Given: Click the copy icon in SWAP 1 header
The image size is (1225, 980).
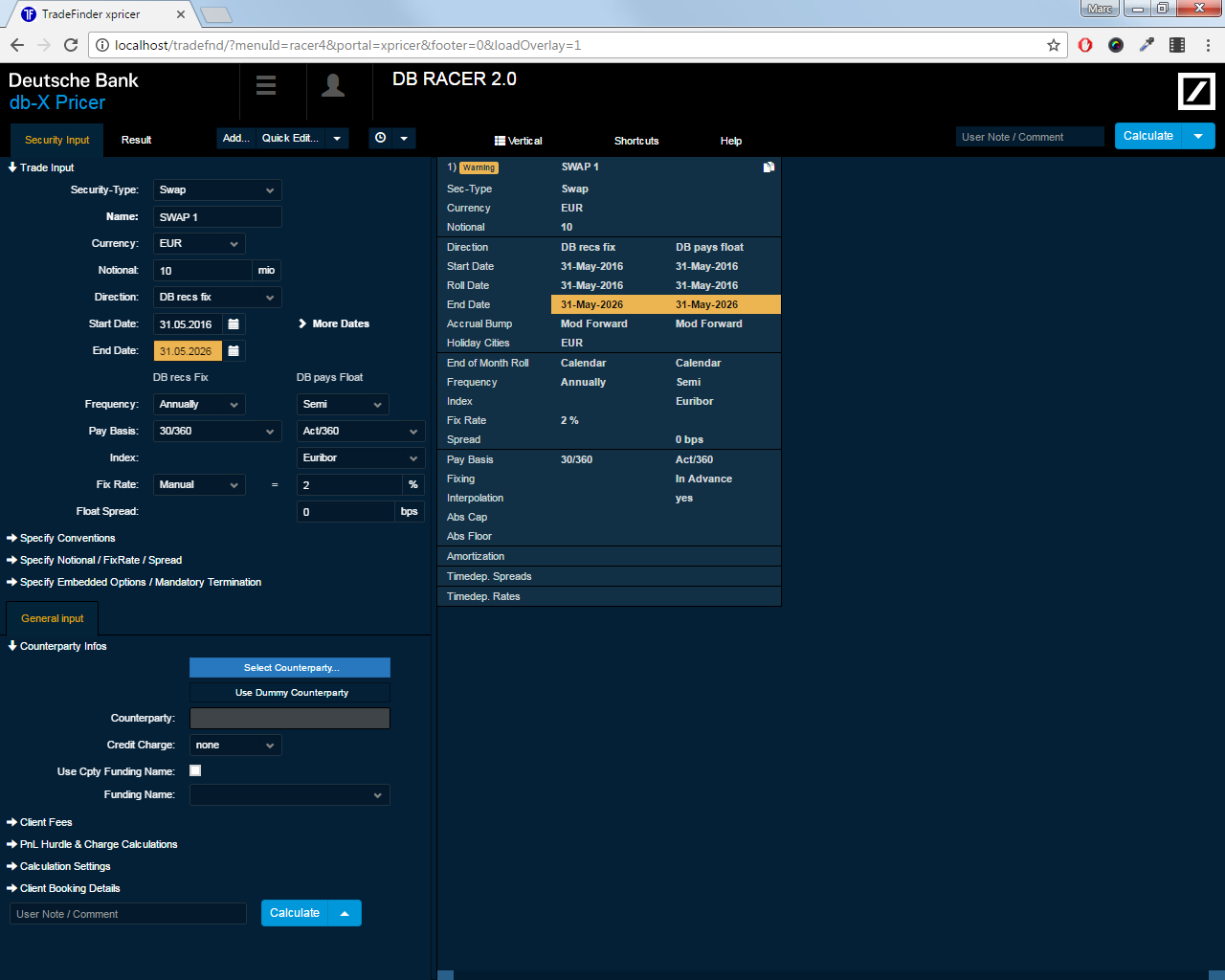Looking at the screenshot, I should point(768,167).
